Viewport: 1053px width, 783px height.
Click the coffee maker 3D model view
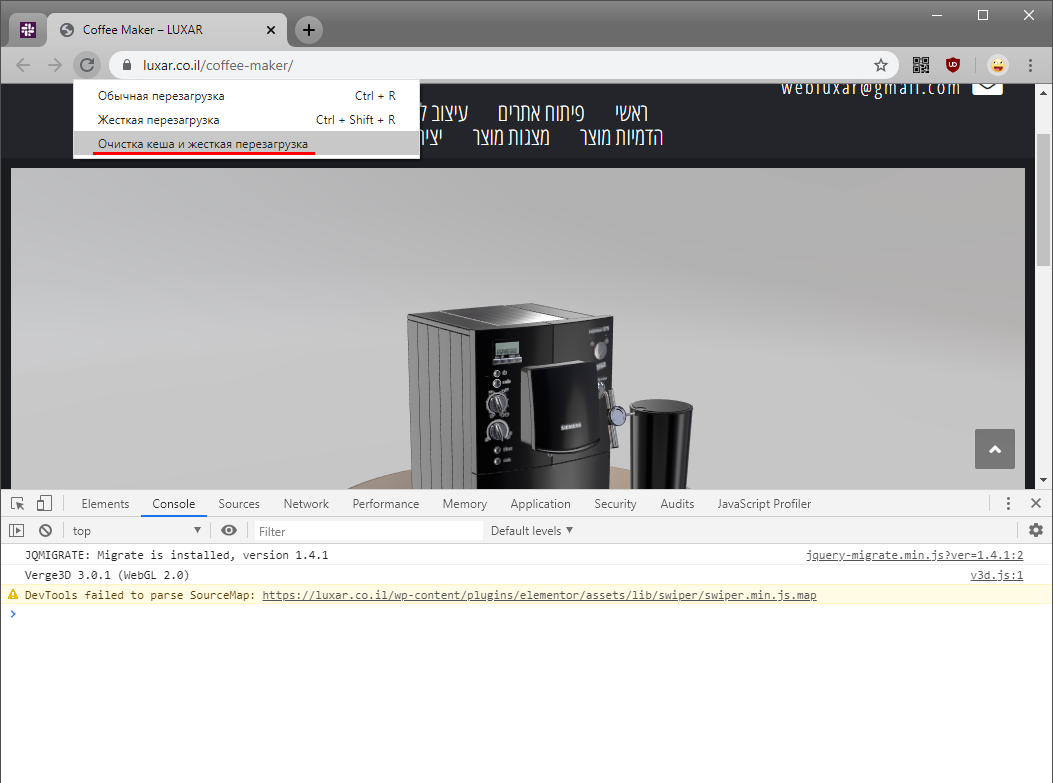(x=518, y=328)
